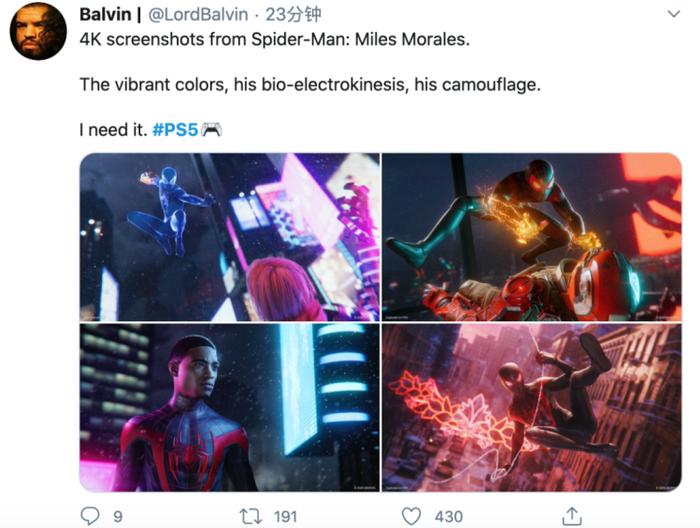Open the share upload icon

(571, 516)
